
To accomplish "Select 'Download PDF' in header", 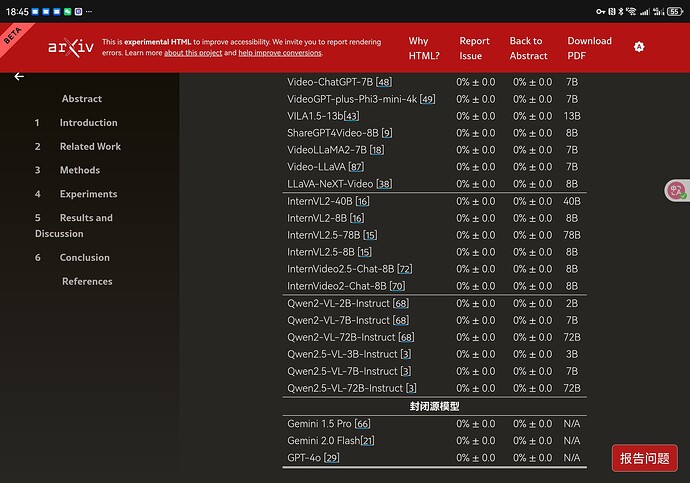I will 589,48.
